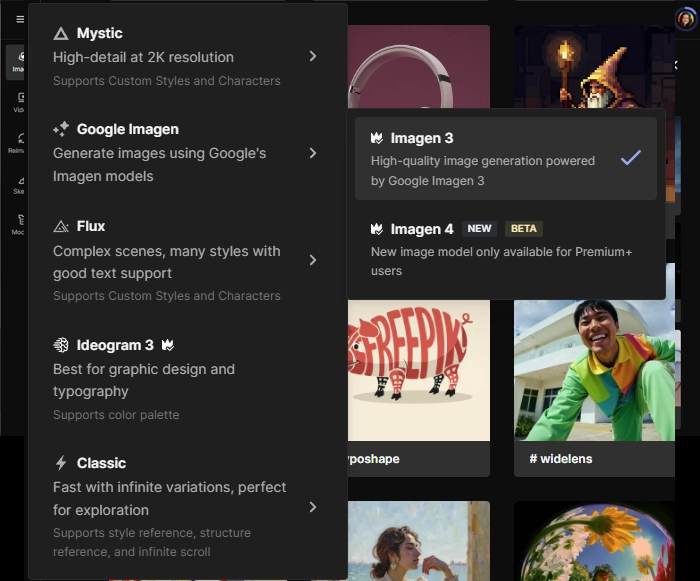Click the # widelens tag label
The height and width of the screenshot is (581, 700).
pos(561,459)
